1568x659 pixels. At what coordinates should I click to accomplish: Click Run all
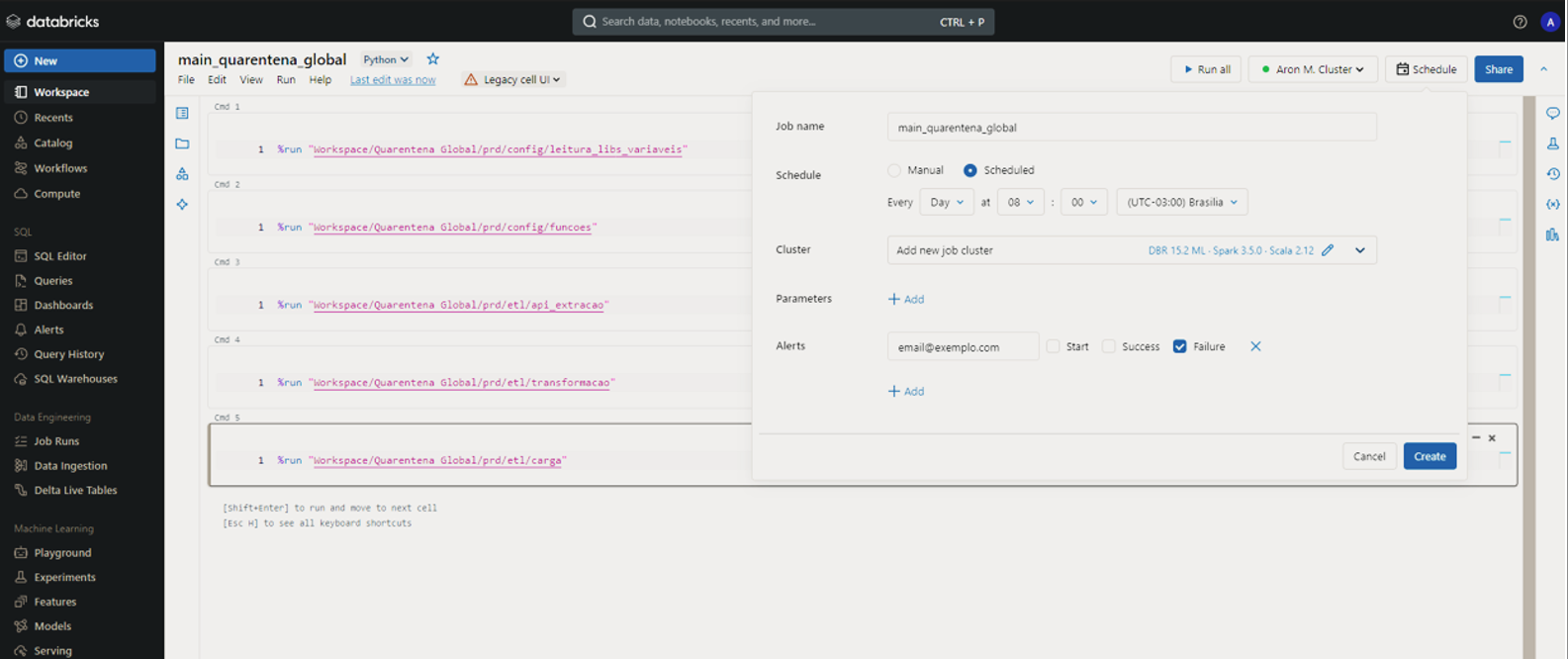pyautogui.click(x=1207, y=69)
